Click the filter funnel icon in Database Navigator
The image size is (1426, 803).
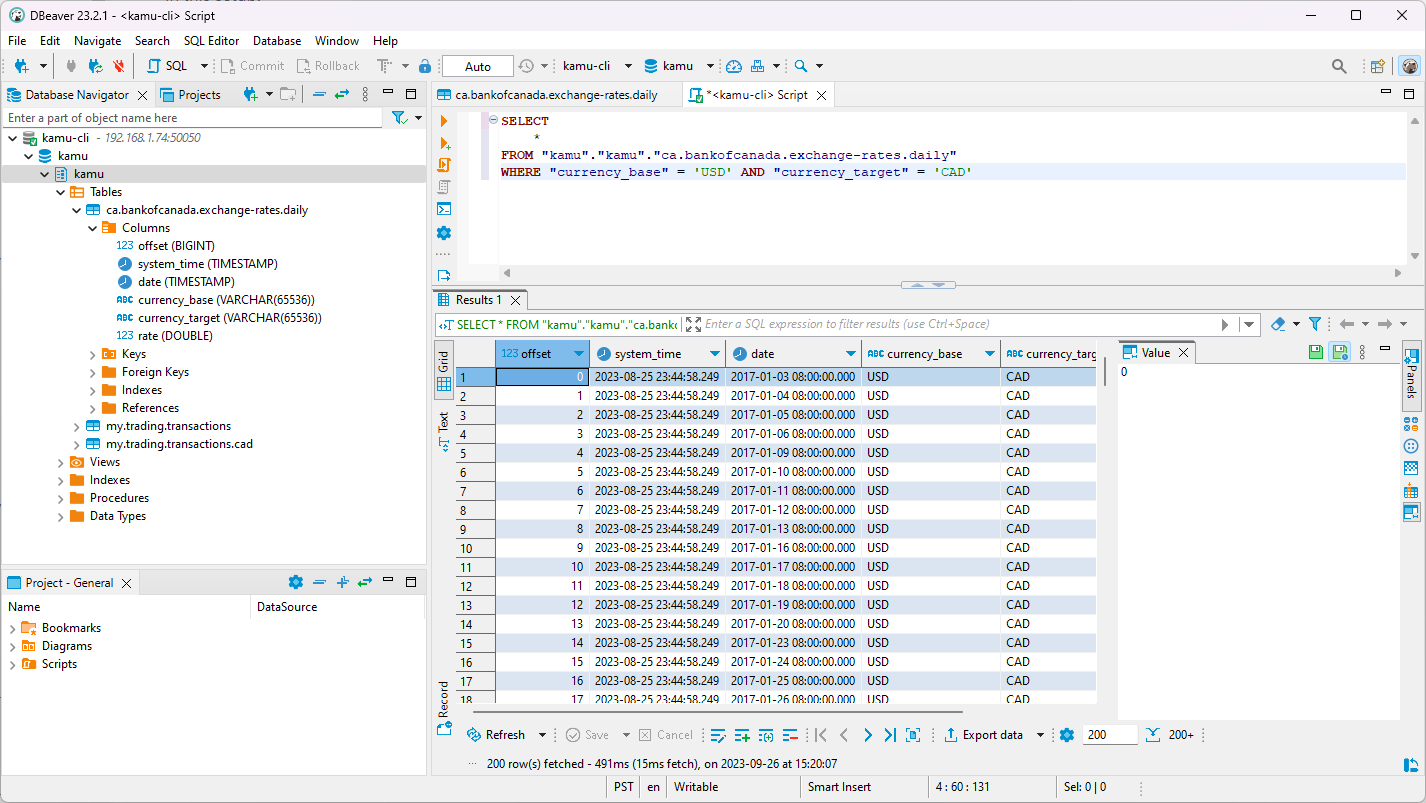tap(399, 118)
